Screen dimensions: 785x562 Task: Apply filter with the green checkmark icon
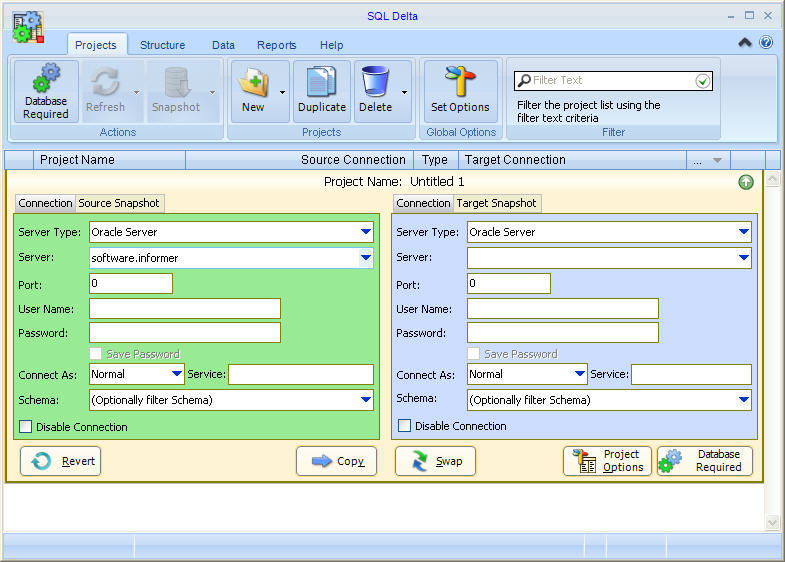pyautogui.click(x=702, y=81)
